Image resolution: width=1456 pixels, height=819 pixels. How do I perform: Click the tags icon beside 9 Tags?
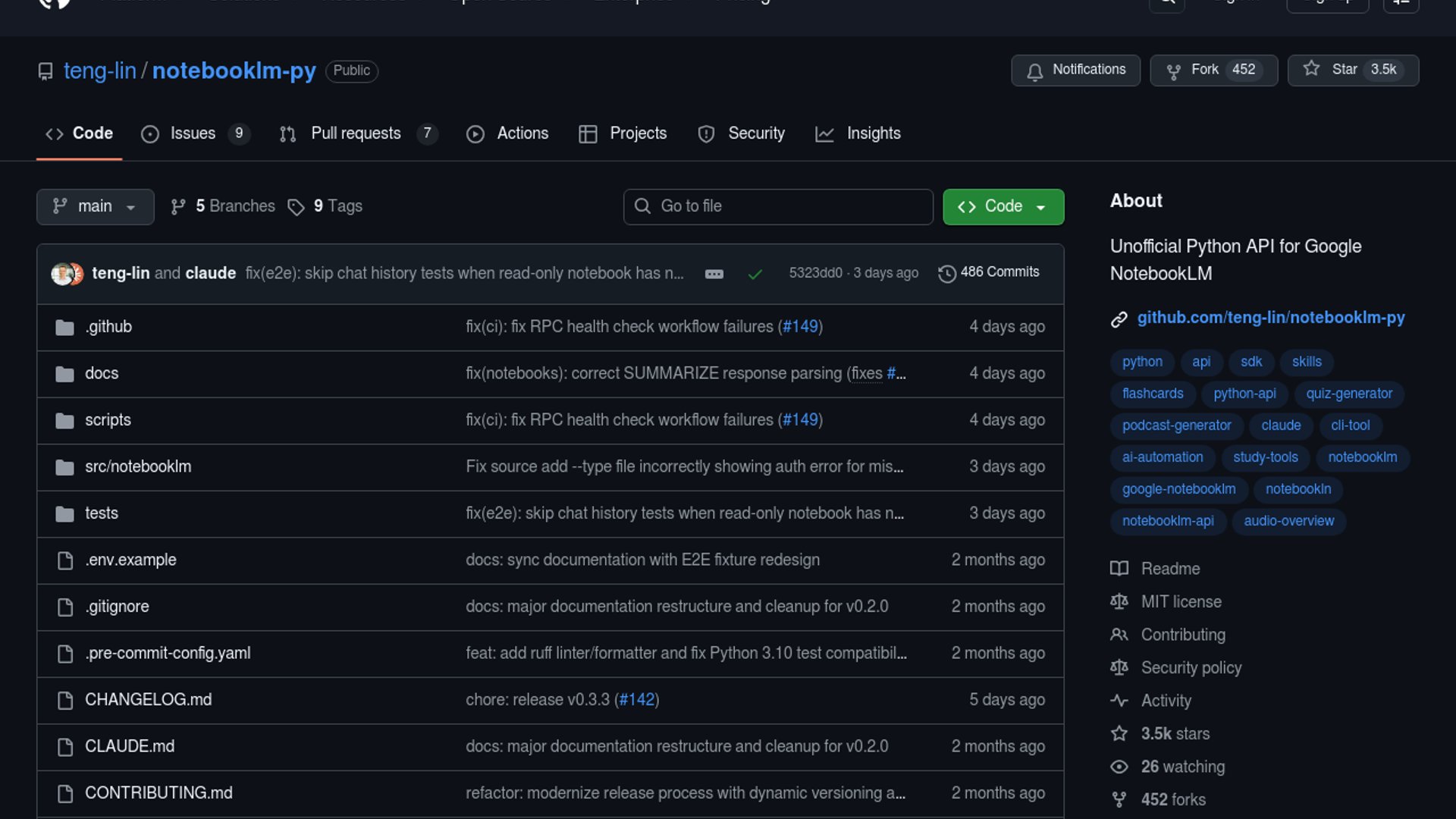(296, 207)
